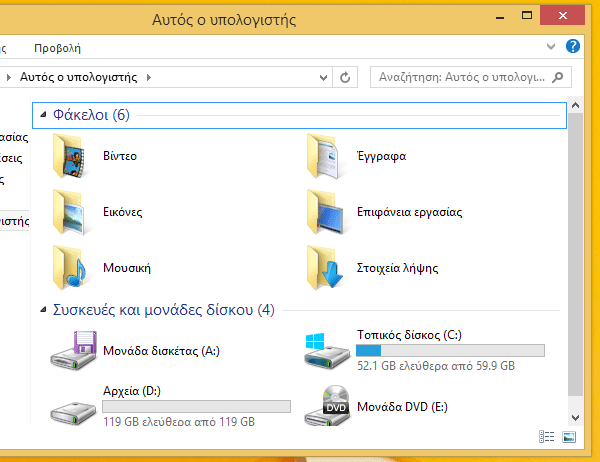Collapse the Φάκελοι (6) group
The image size is (600, 462).
pyautogui.click(x=43, y=114)
